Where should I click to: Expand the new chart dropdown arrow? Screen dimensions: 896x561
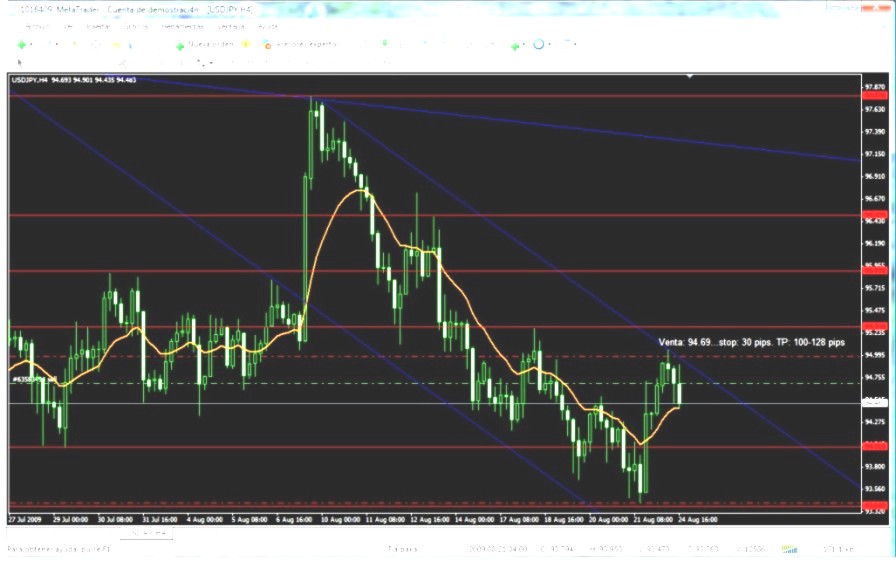tap(31, 45)
